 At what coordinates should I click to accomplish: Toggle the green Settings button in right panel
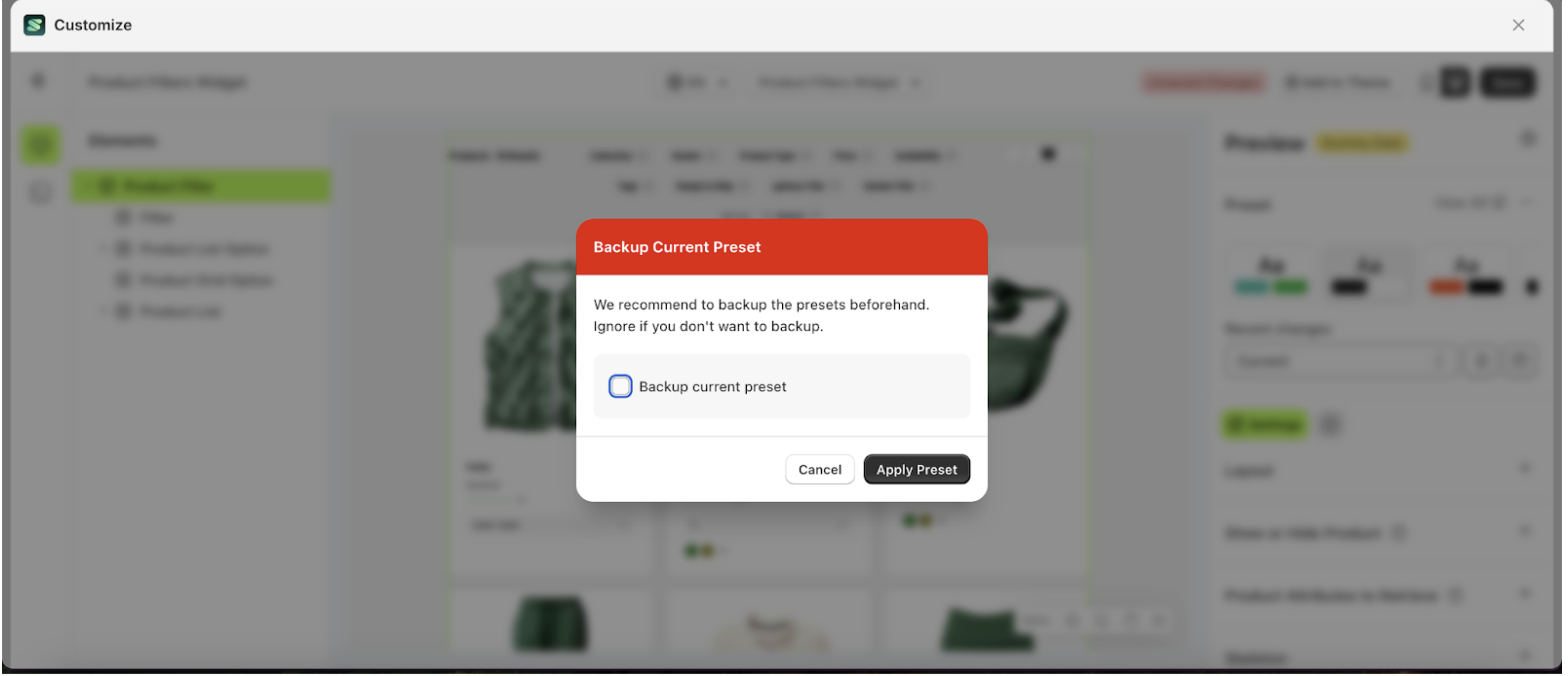[1263, 424]
